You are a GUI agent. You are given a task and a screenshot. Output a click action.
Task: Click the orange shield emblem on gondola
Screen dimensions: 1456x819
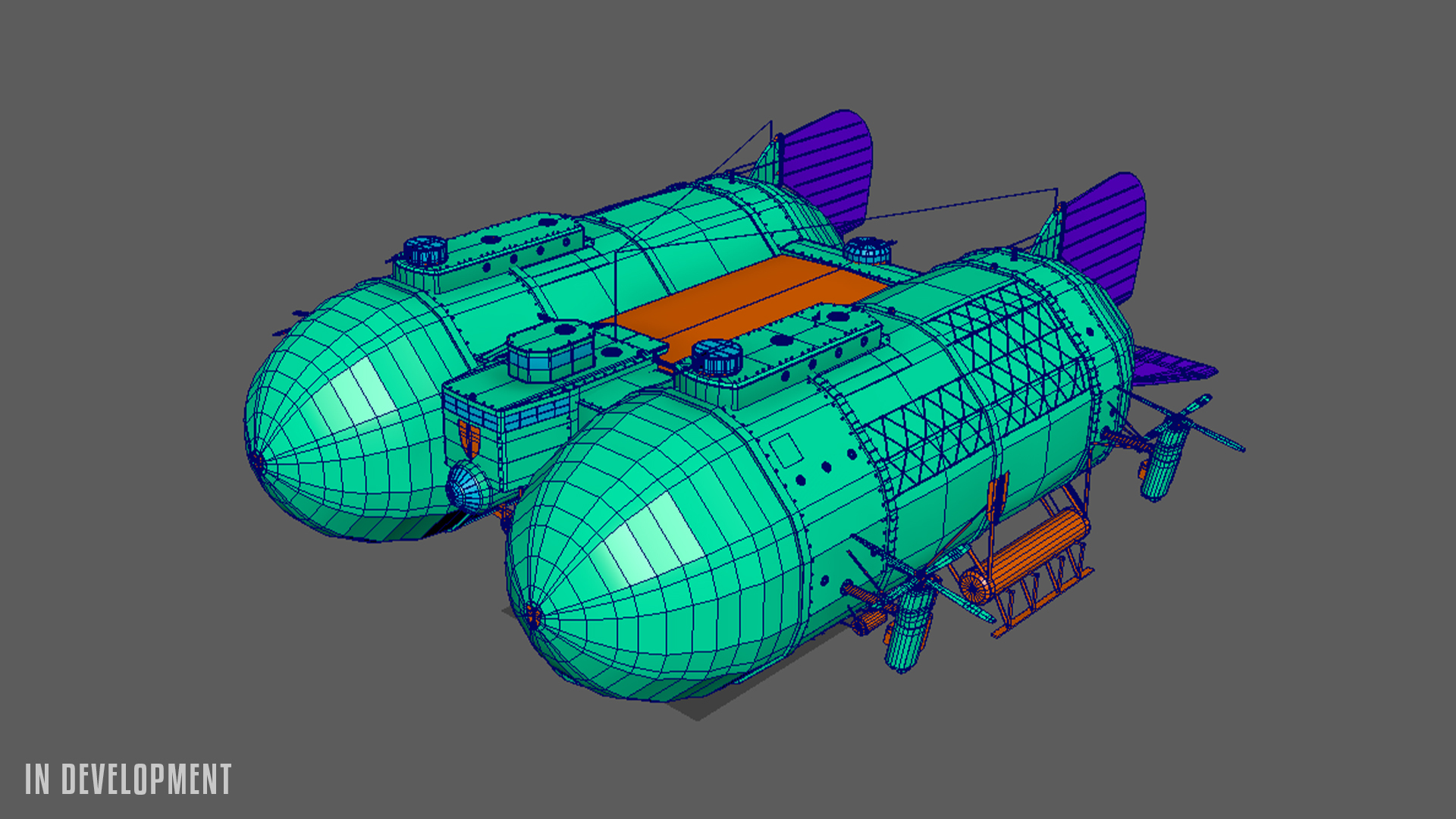(x=469, y=438)
